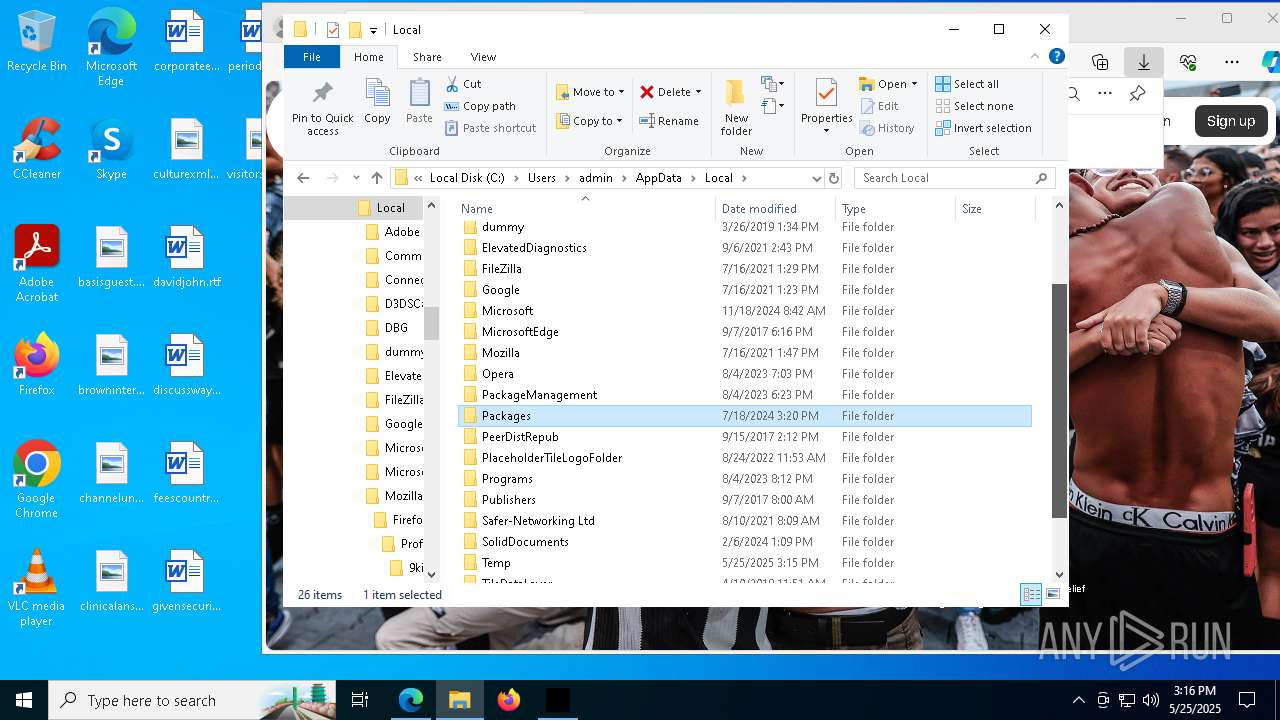Create a New folder from ribbon
Image resolution: width=1280 pixels, height=720 pixels.
pos(736,107)
